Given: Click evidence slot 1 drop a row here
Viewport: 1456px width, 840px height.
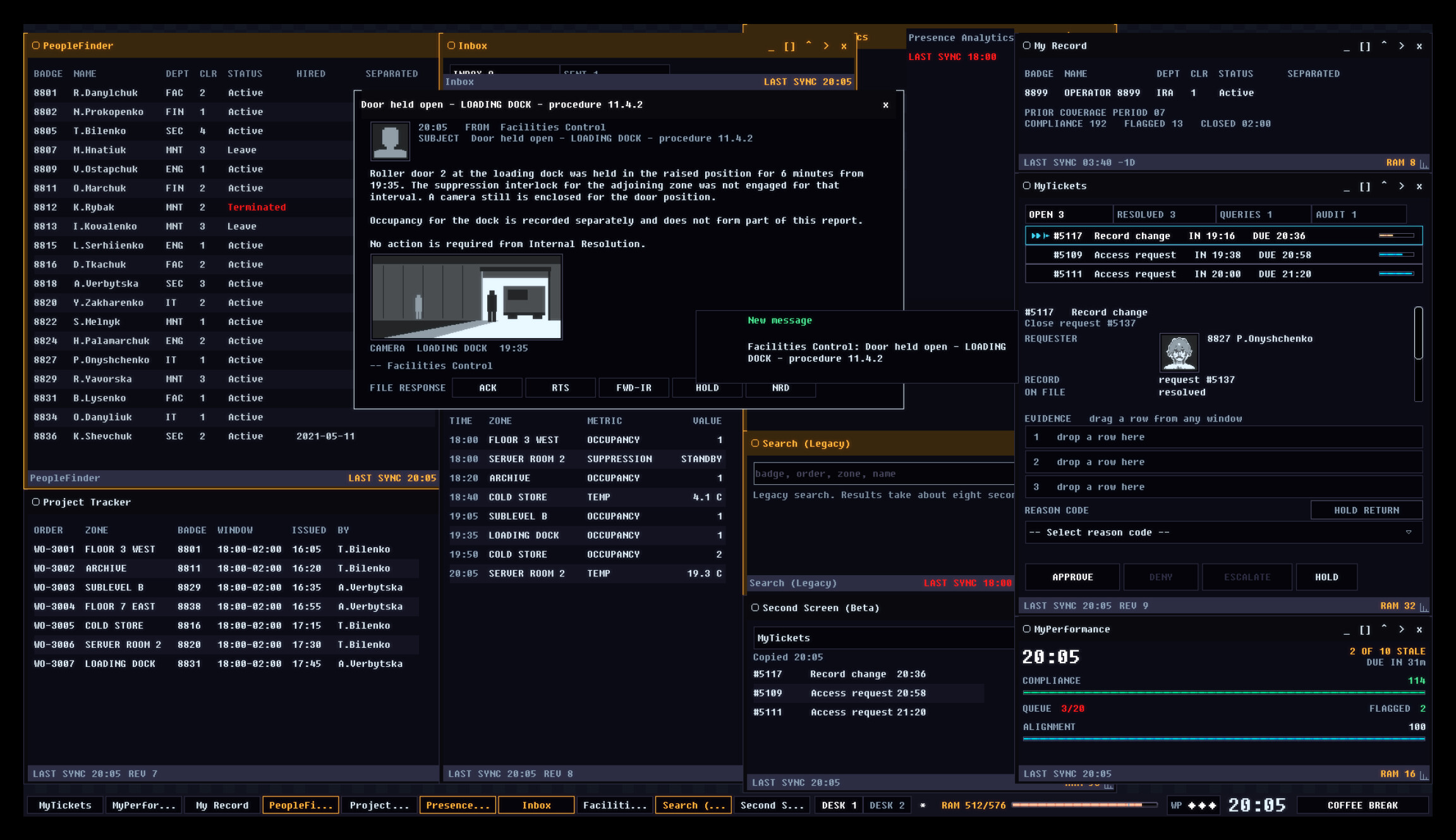Looking at the screenshot, I should tap(1223, 437).
